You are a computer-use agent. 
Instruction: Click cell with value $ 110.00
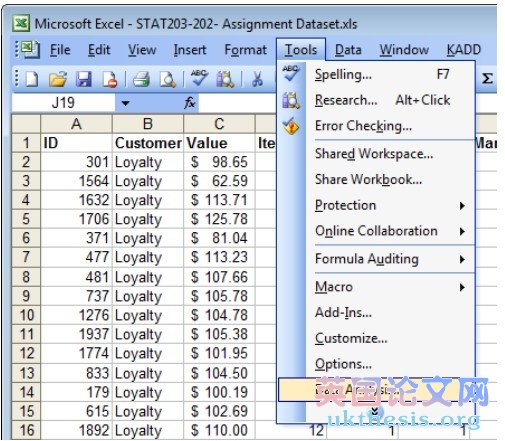click(219, 430)
